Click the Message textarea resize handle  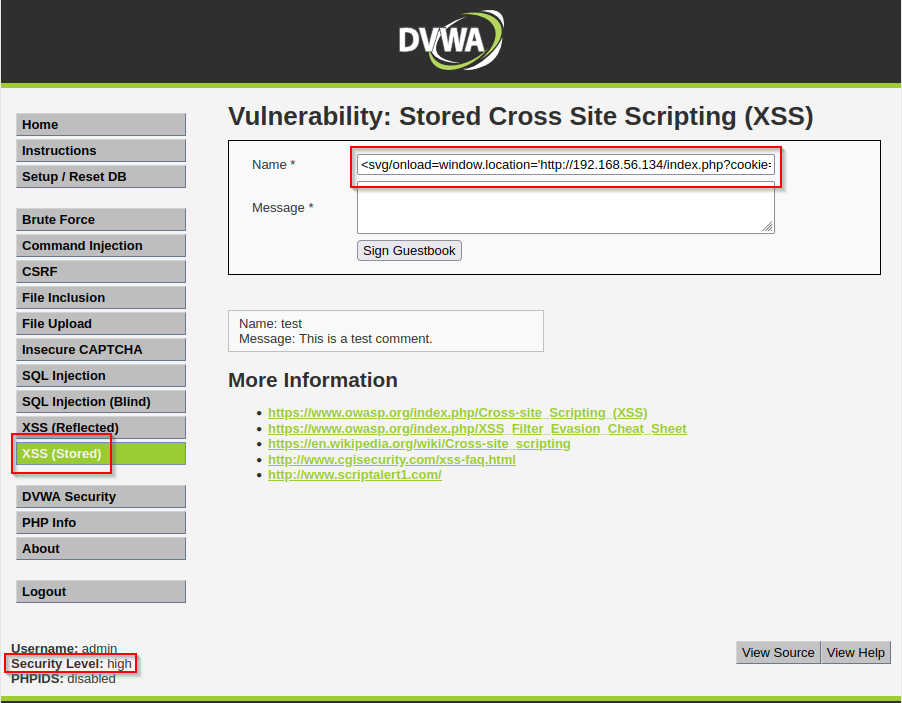[768, 227]
